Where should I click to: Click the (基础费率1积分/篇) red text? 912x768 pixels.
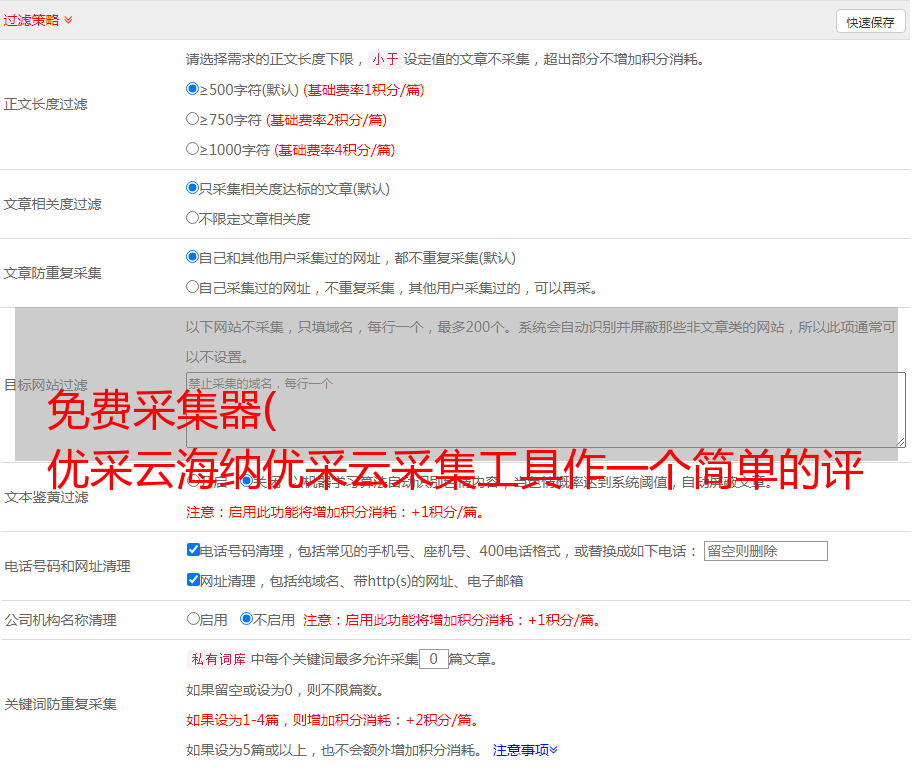[x=364, y=90]
